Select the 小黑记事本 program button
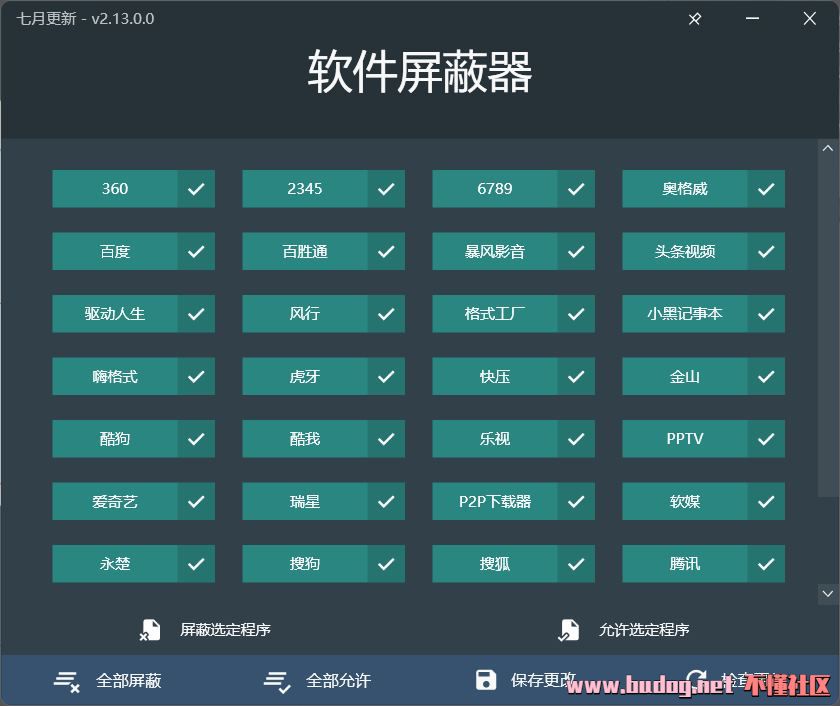 685,314
